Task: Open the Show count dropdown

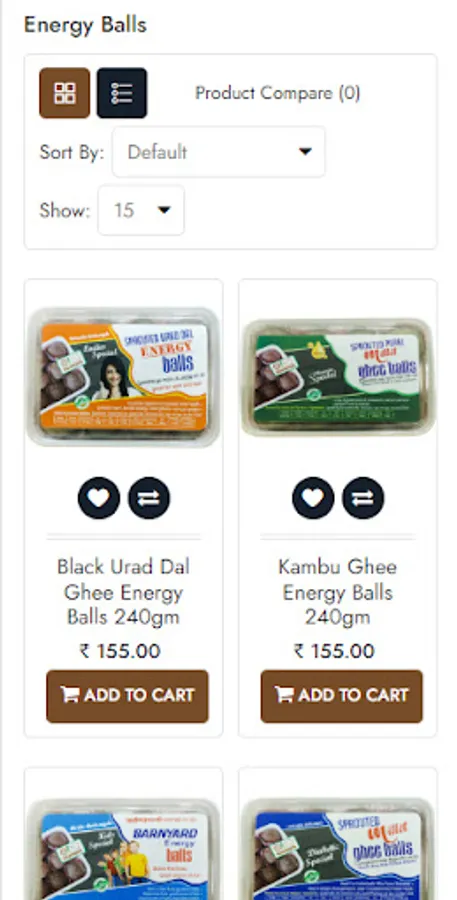Action: (141, 210)
